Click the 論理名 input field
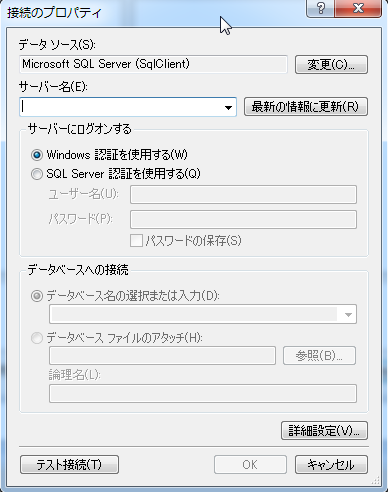This screenshot has height=492, width=388. pos(203,394)
